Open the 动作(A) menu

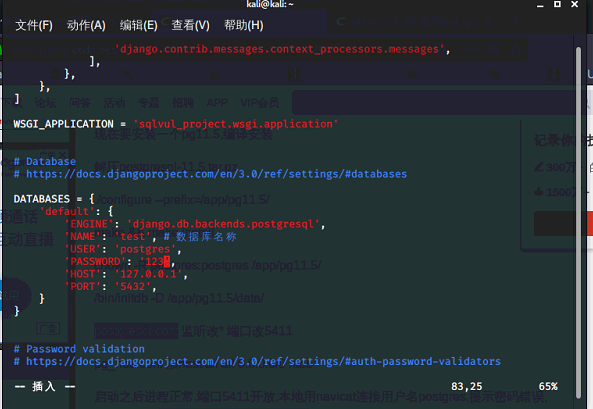click(86, 25)
